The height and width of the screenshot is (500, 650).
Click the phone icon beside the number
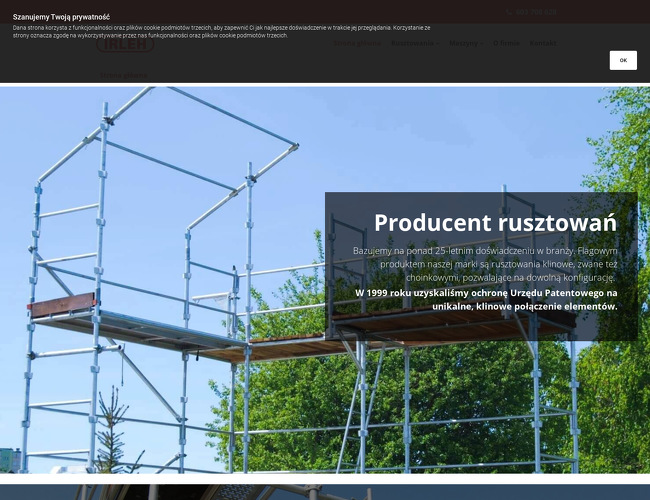click(x=509, y=12)
